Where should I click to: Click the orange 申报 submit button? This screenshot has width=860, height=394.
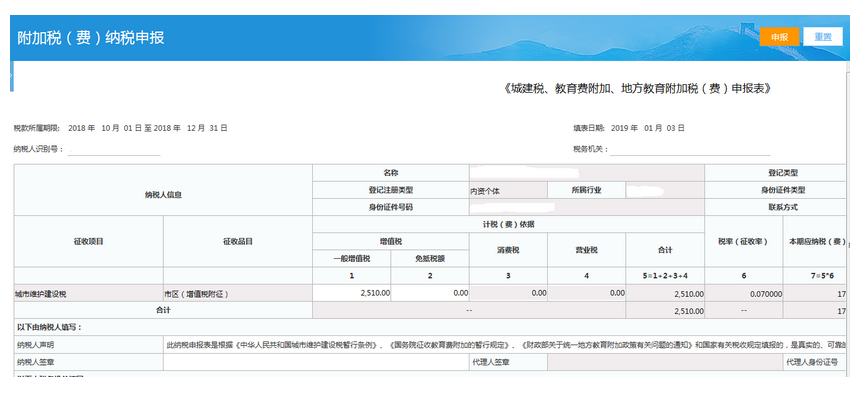pyautogui.click(x=779, y=37)
